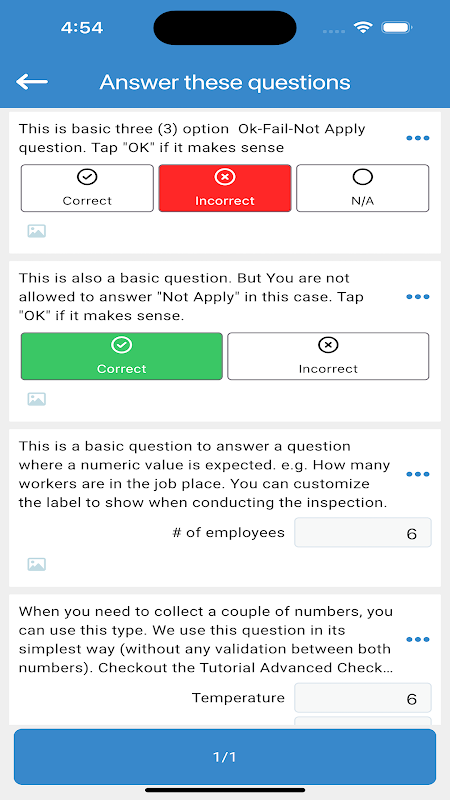
Task: Tap the 1/1 page button
Action: click(225, 757)
